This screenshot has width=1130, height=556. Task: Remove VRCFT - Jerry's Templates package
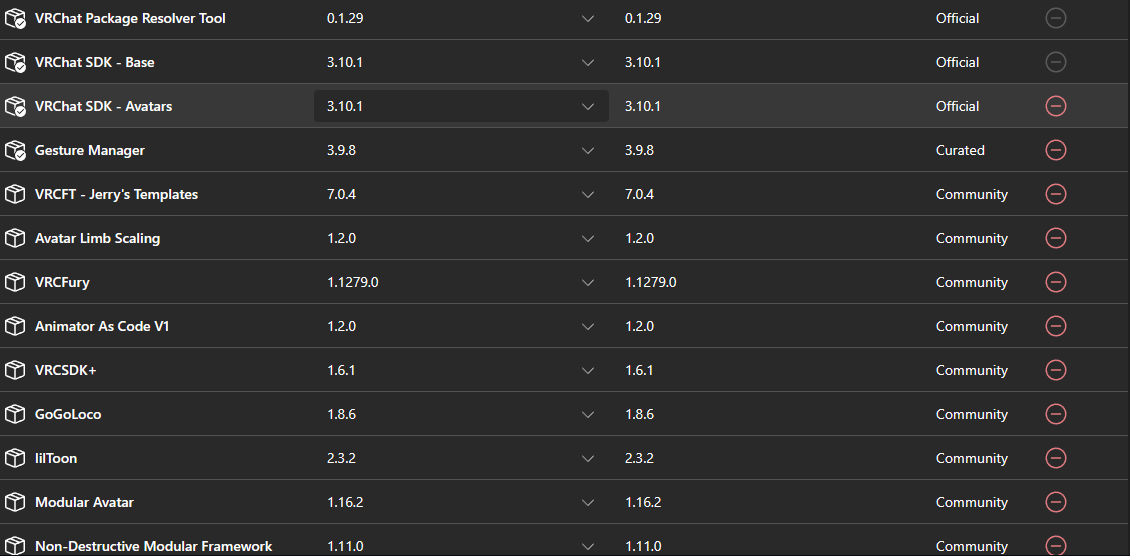click(x=1055, y=194)
